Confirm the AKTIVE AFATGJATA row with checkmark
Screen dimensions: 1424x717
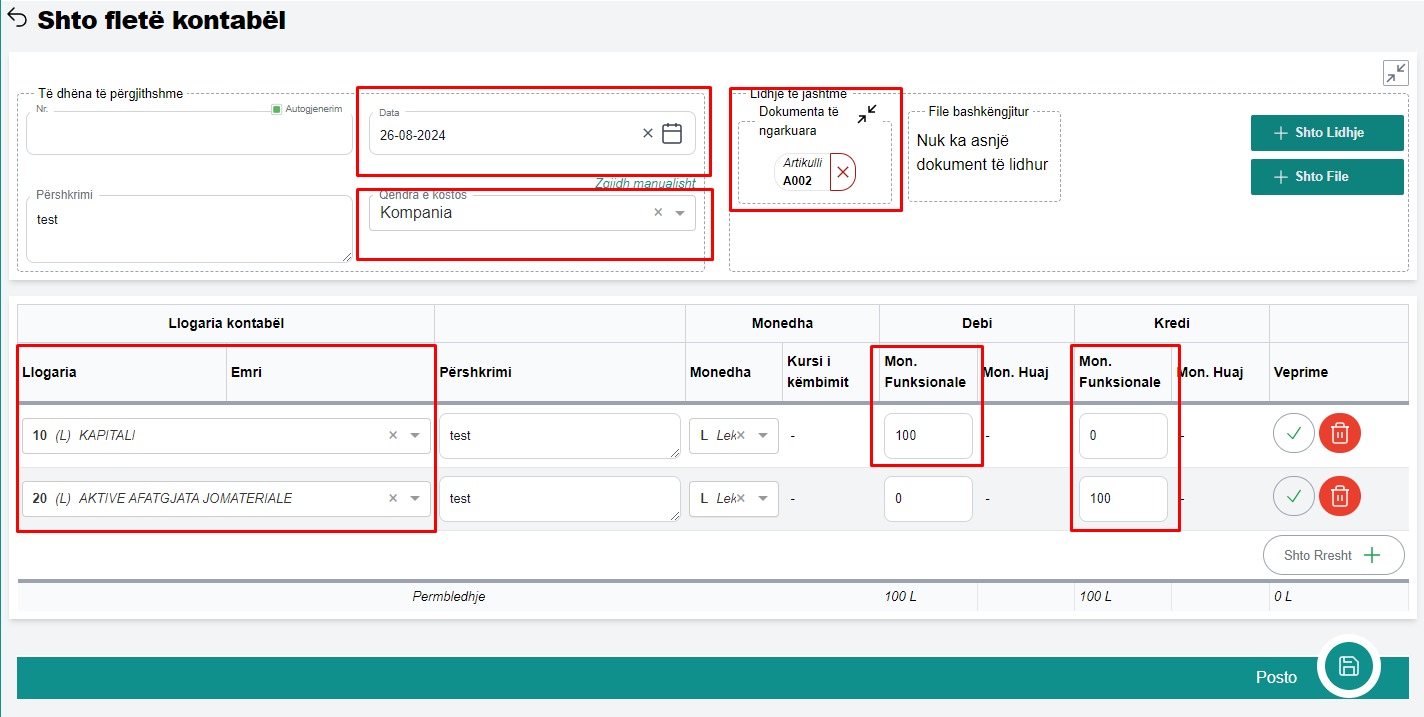[1293, 496]
